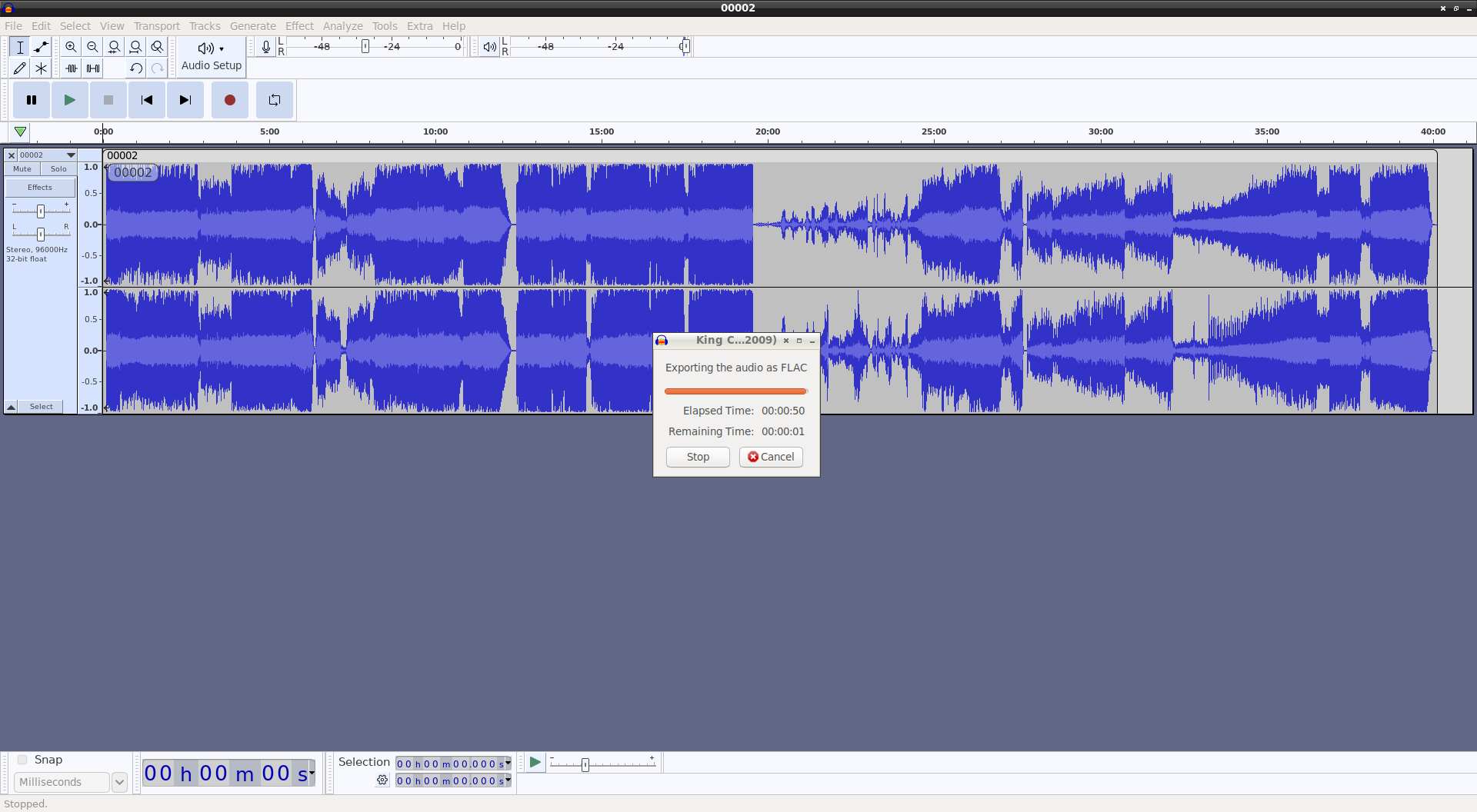The height and width of the screenshot is (812, 1477).
Task: Adjust the track gain slider
Action: pyautogui.click(x=41, y=211)
